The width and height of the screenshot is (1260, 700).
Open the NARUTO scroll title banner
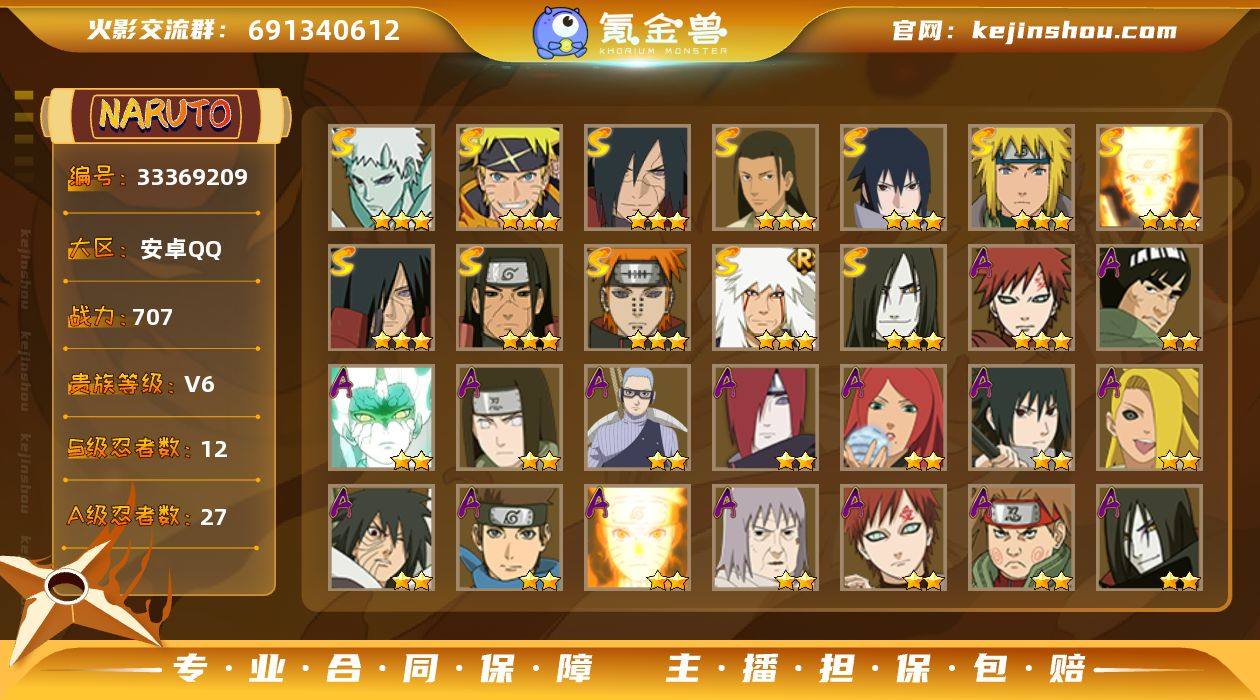165,114
